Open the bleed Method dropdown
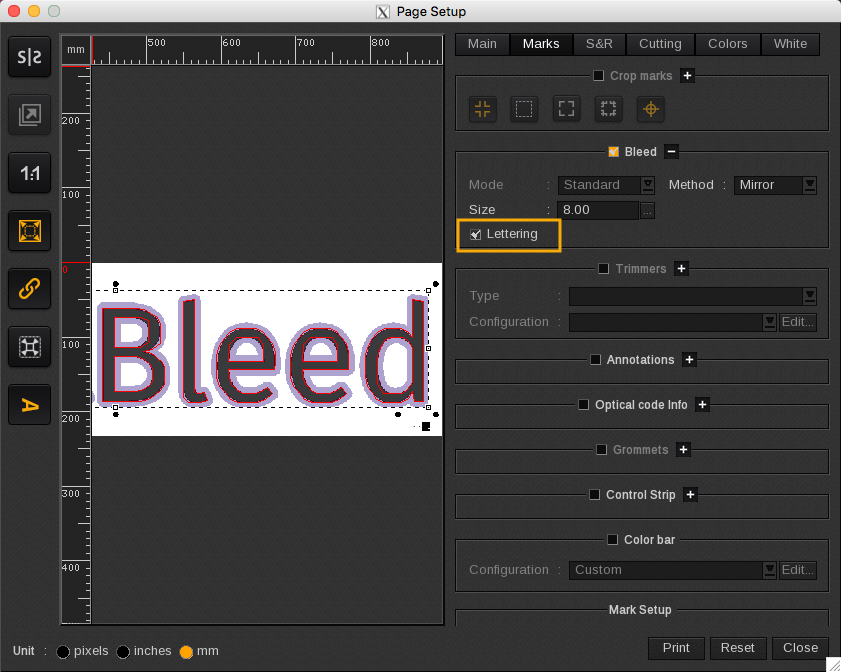The height and width of the screenshot is (672, 841). pyautogui.click(x=775, y=185)
